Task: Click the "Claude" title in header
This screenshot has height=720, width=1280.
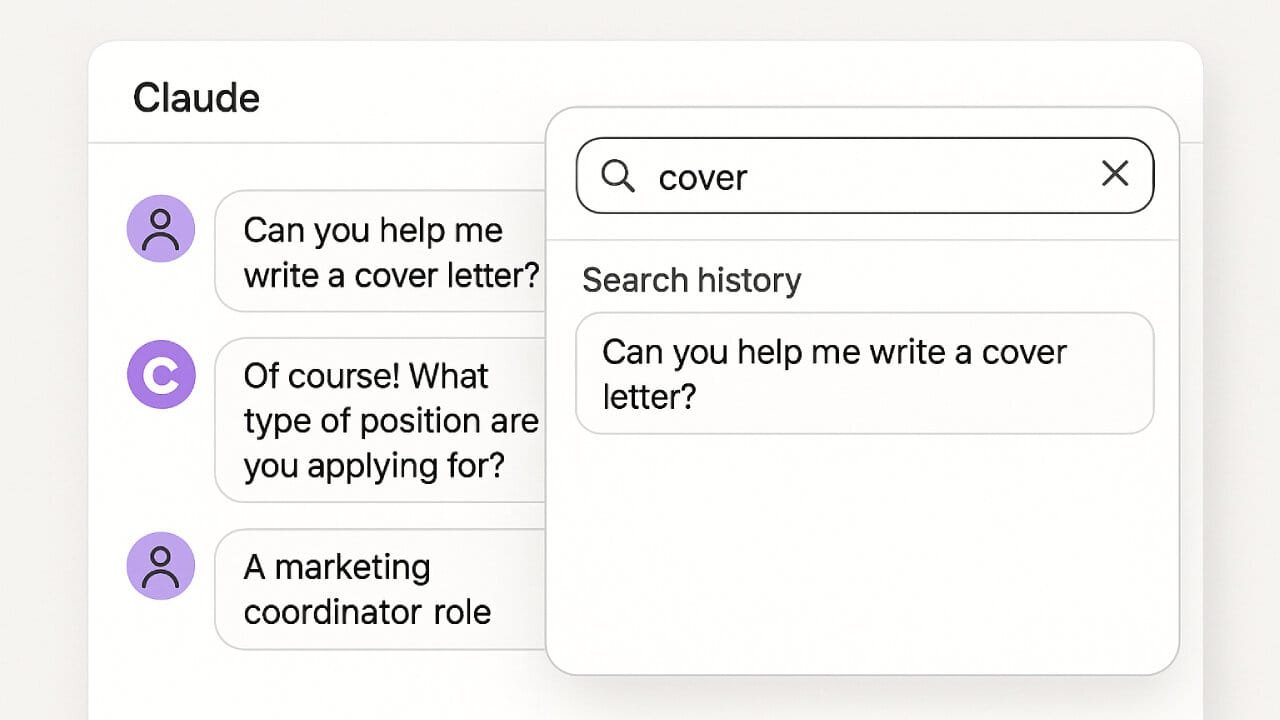Action: (196, 98)
